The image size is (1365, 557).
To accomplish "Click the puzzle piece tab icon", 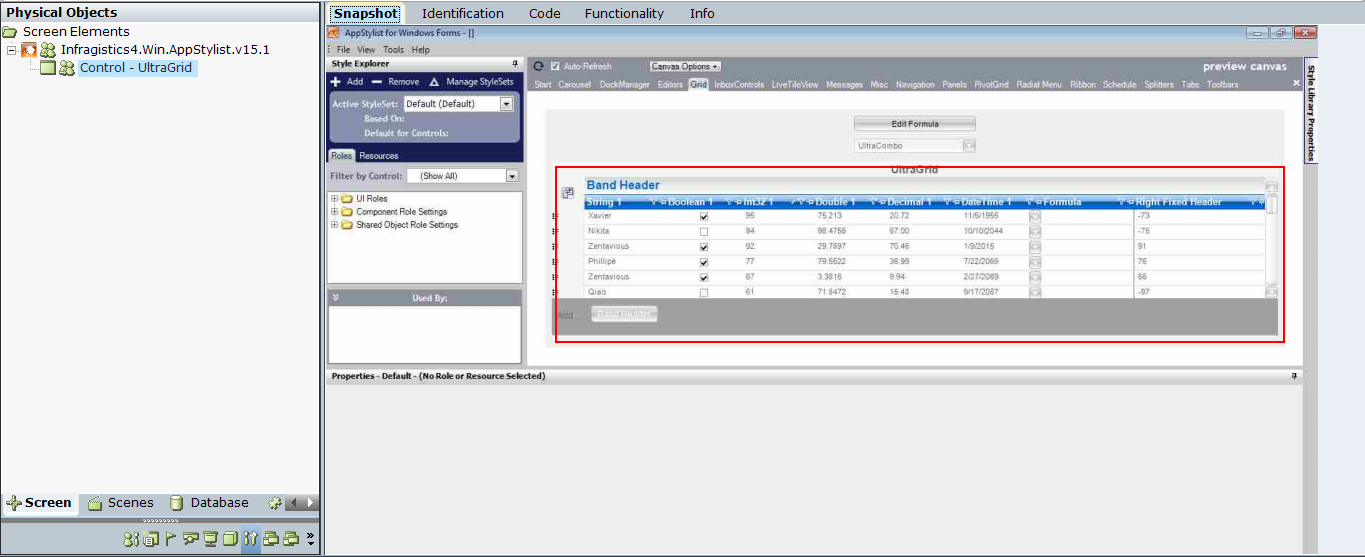I will pyautogui.click(x=275, y=503).
